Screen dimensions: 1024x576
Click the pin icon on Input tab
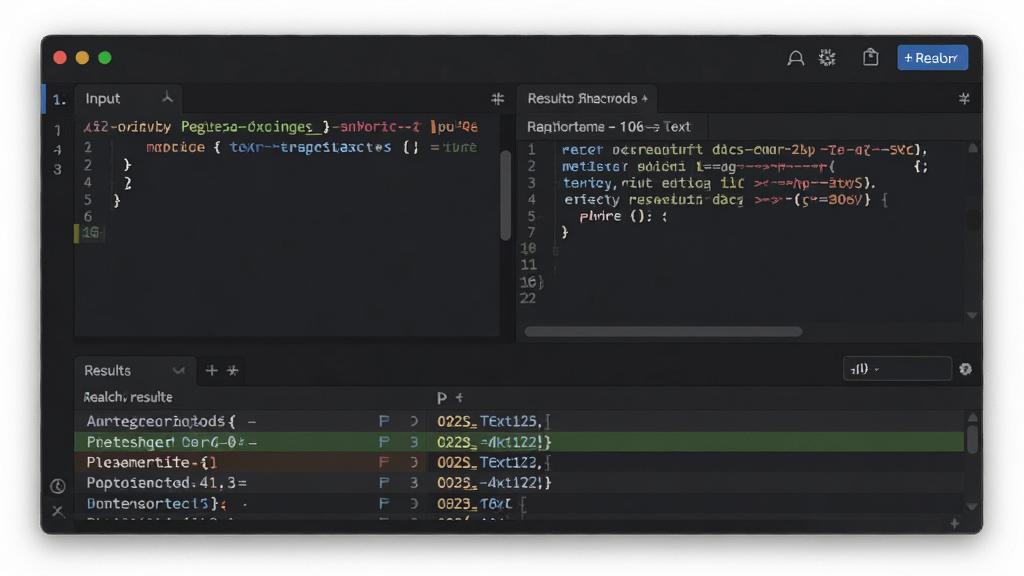click(x=168, y=98)
